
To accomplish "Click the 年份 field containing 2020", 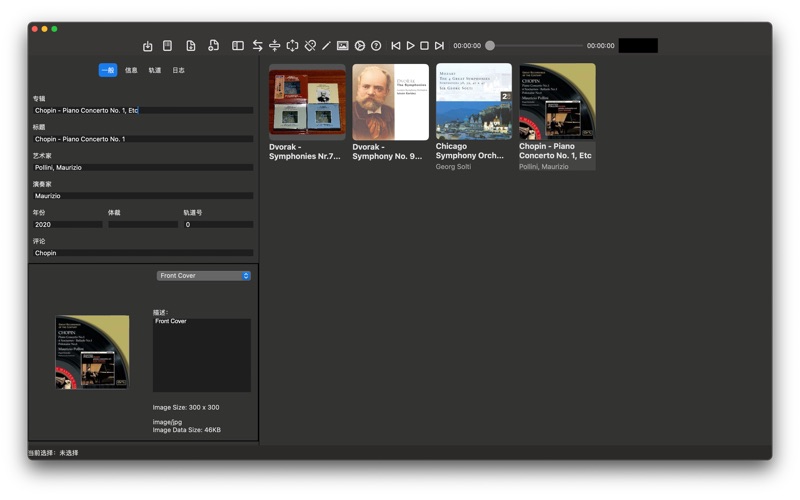I will 67,225.
